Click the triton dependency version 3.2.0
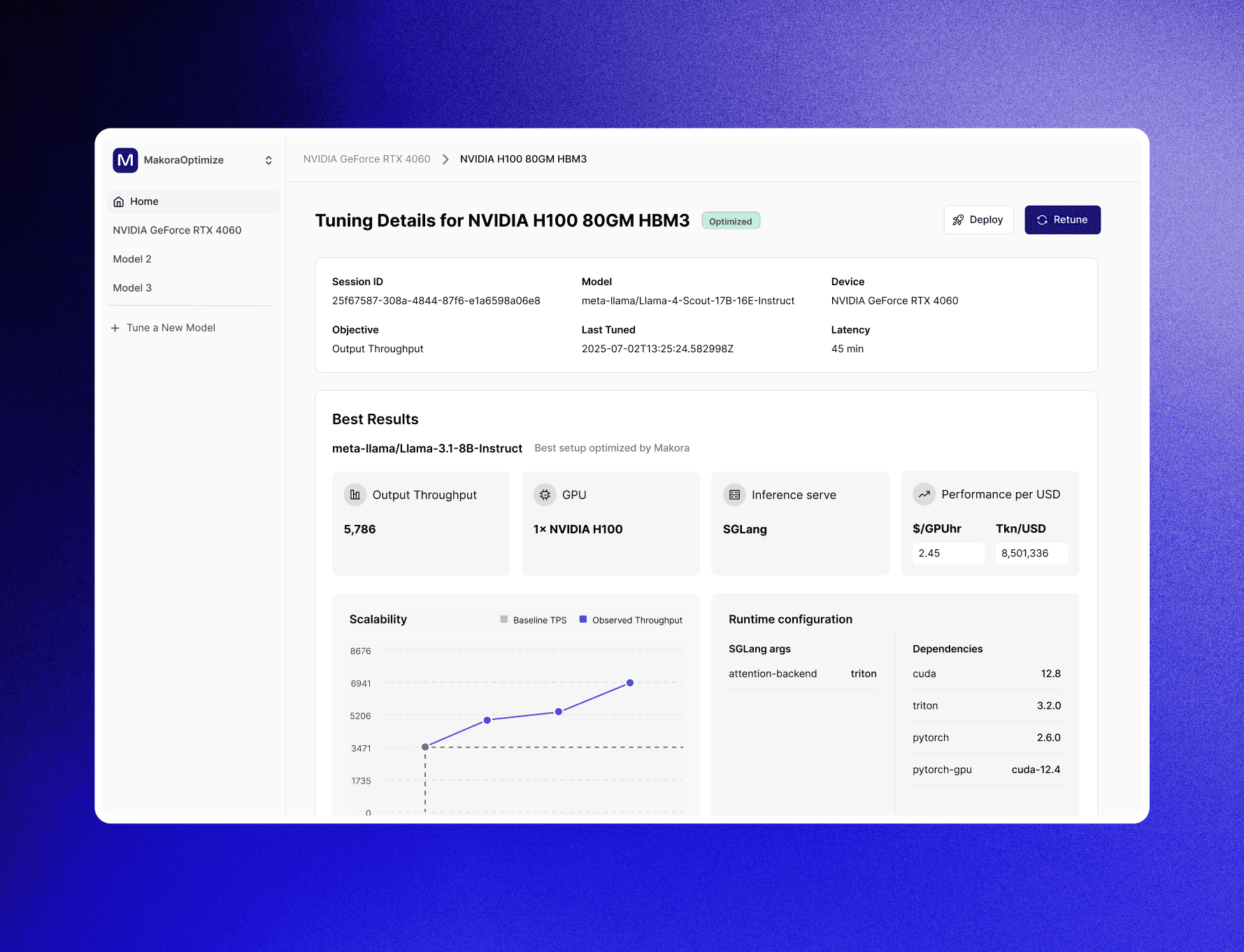 (x=1049, y=706)
